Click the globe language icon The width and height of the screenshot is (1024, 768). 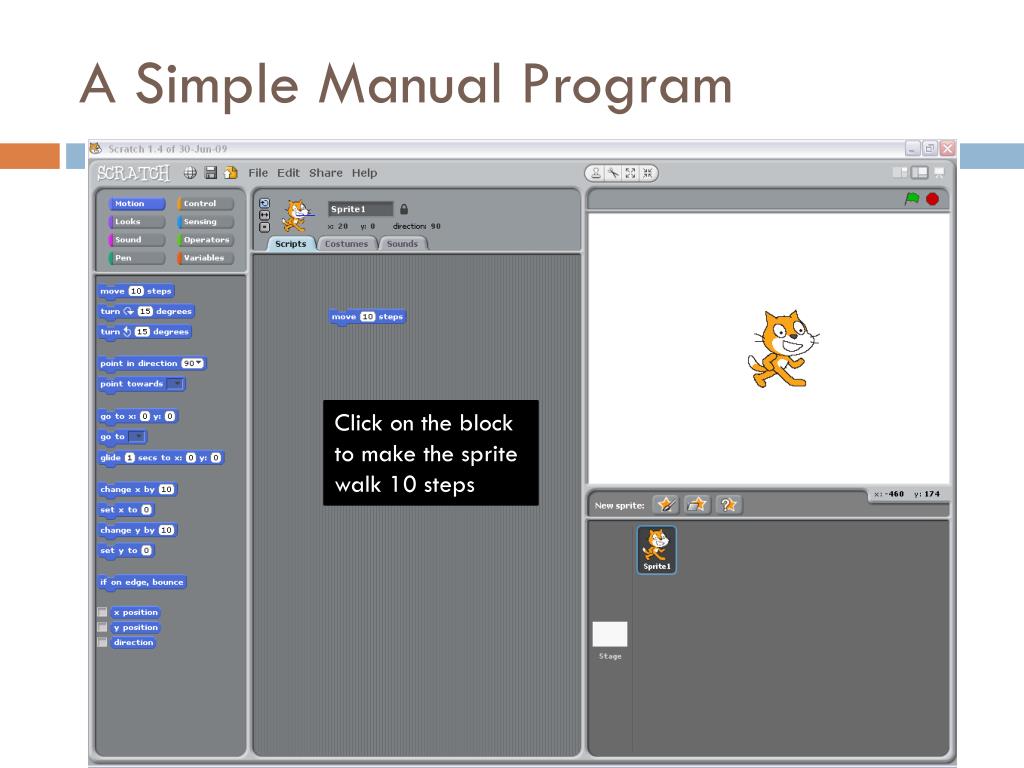tap(190, 172)
